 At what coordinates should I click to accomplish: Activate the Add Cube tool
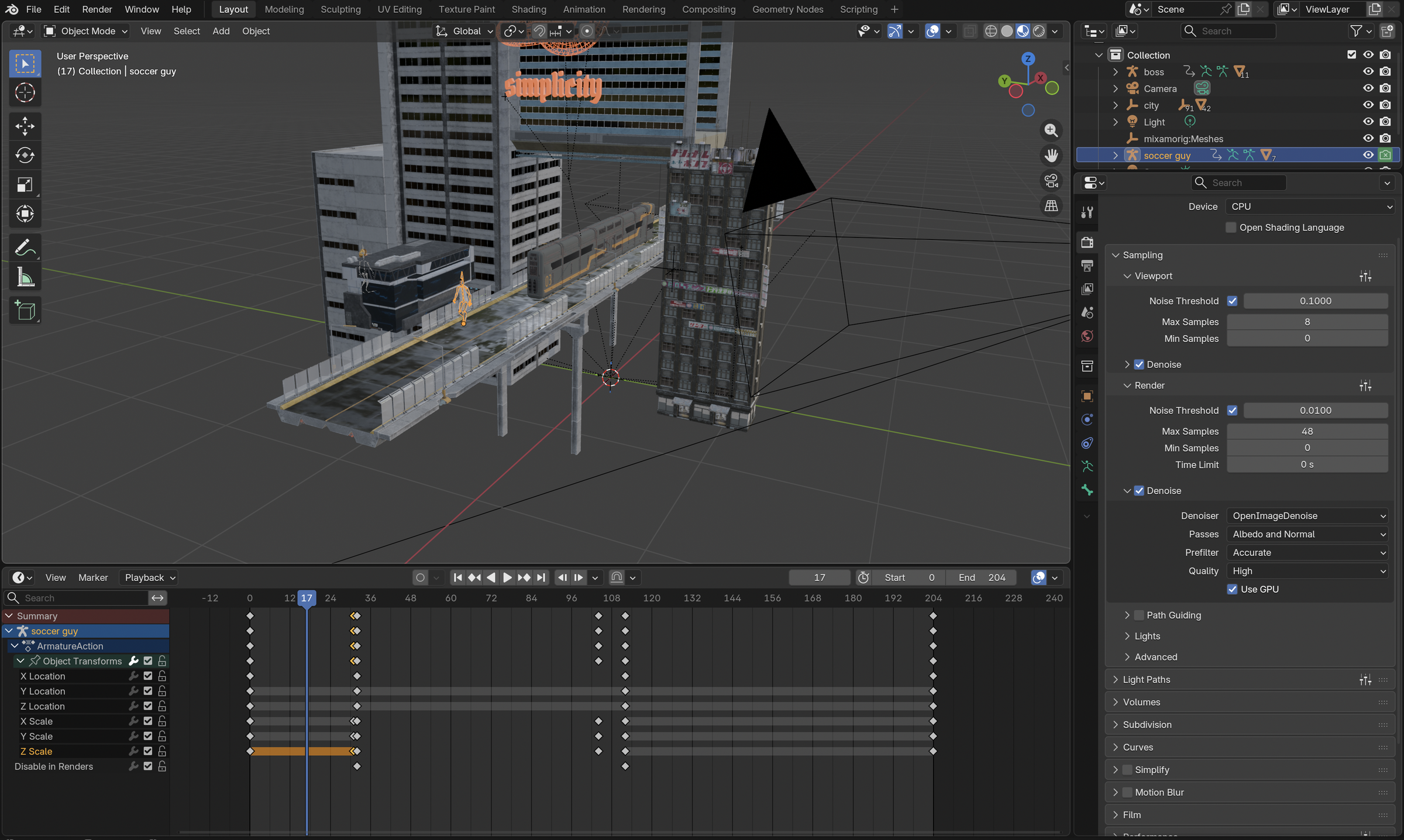click(x=25, y=311)
